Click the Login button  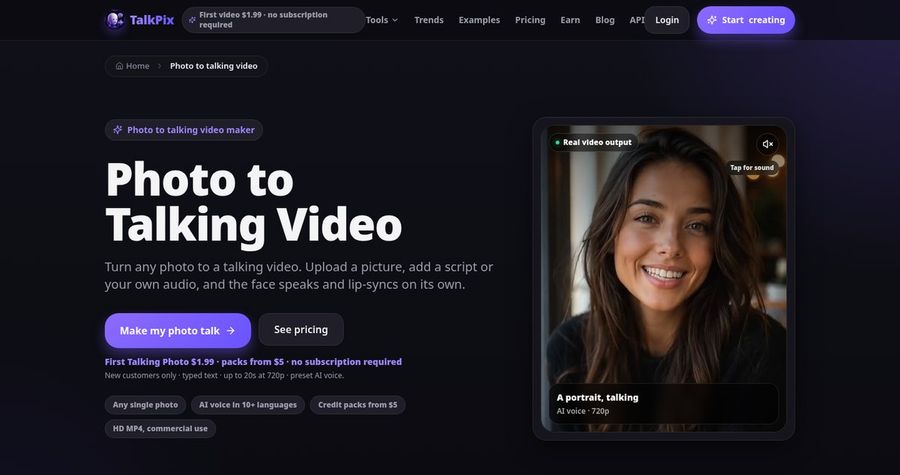[x=667, y=20]
